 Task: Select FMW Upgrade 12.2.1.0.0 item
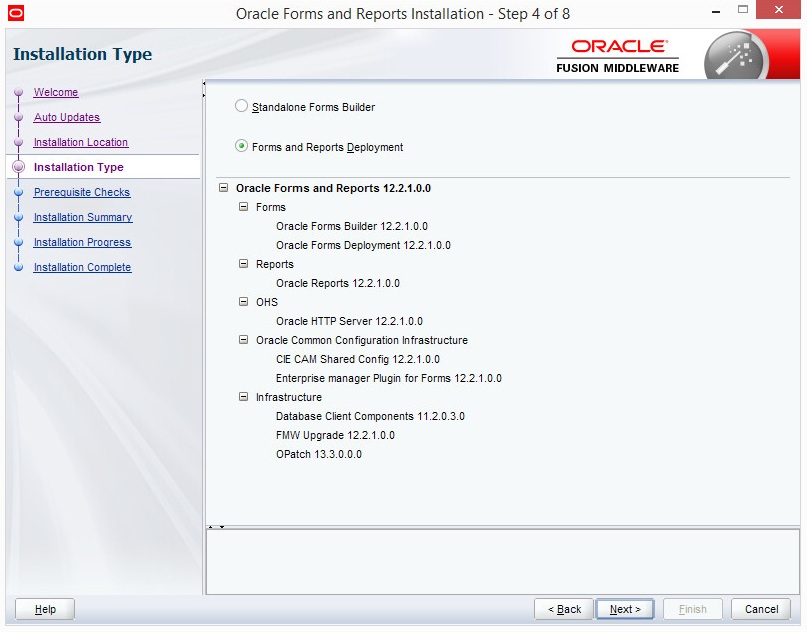tap(335, 435)
